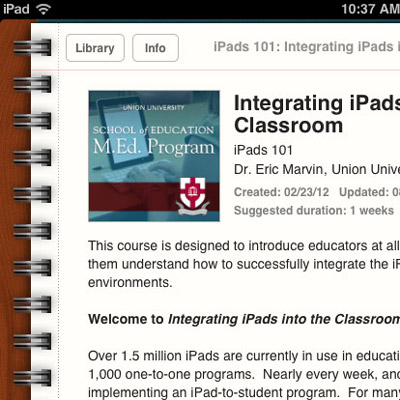Tap the 10:37 AM clock

click(371, 9)
